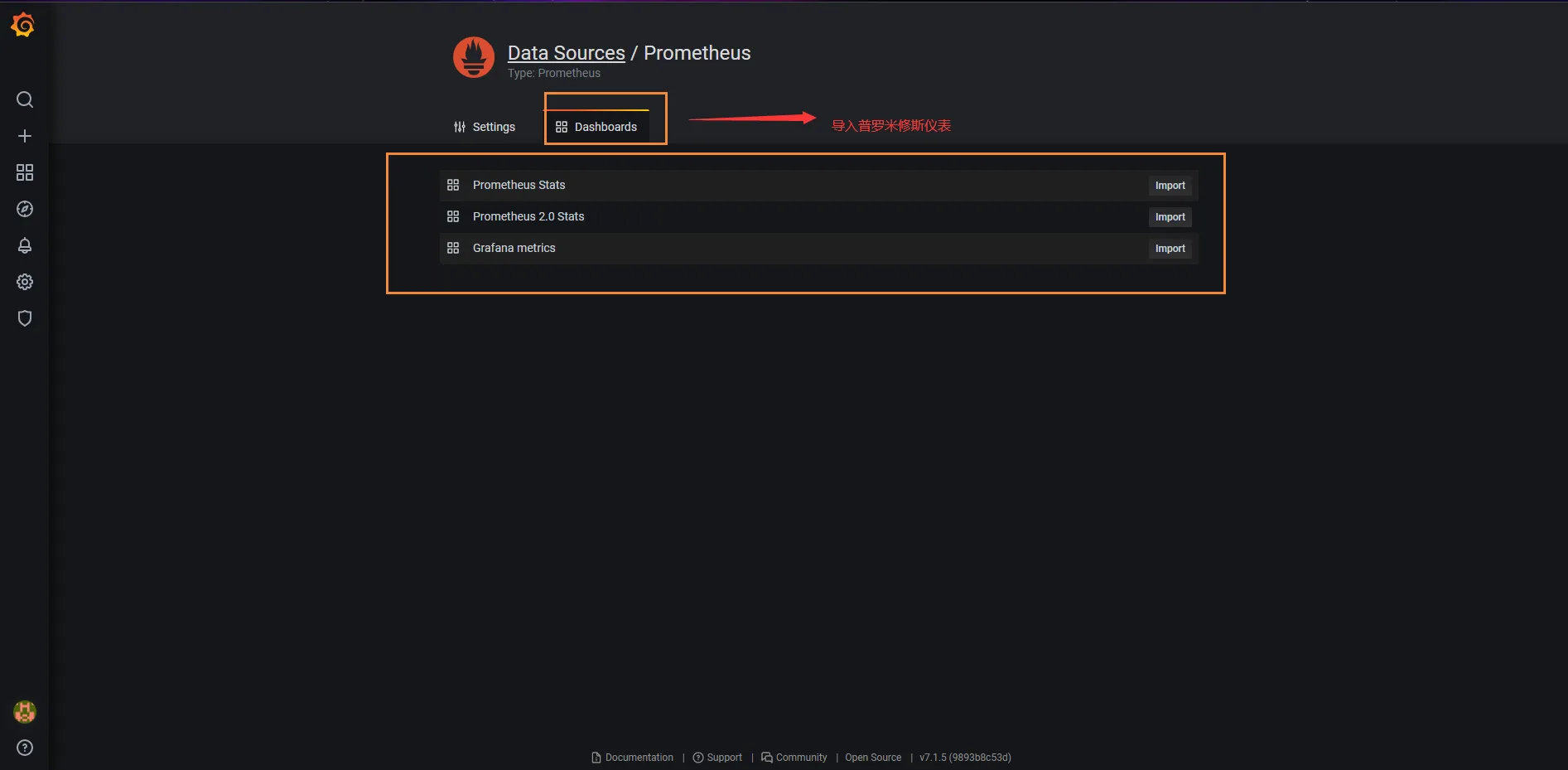This screenshot has height=770, width=1568.
Task: Open the Alerting bell icon
Action: pos(25,245)
